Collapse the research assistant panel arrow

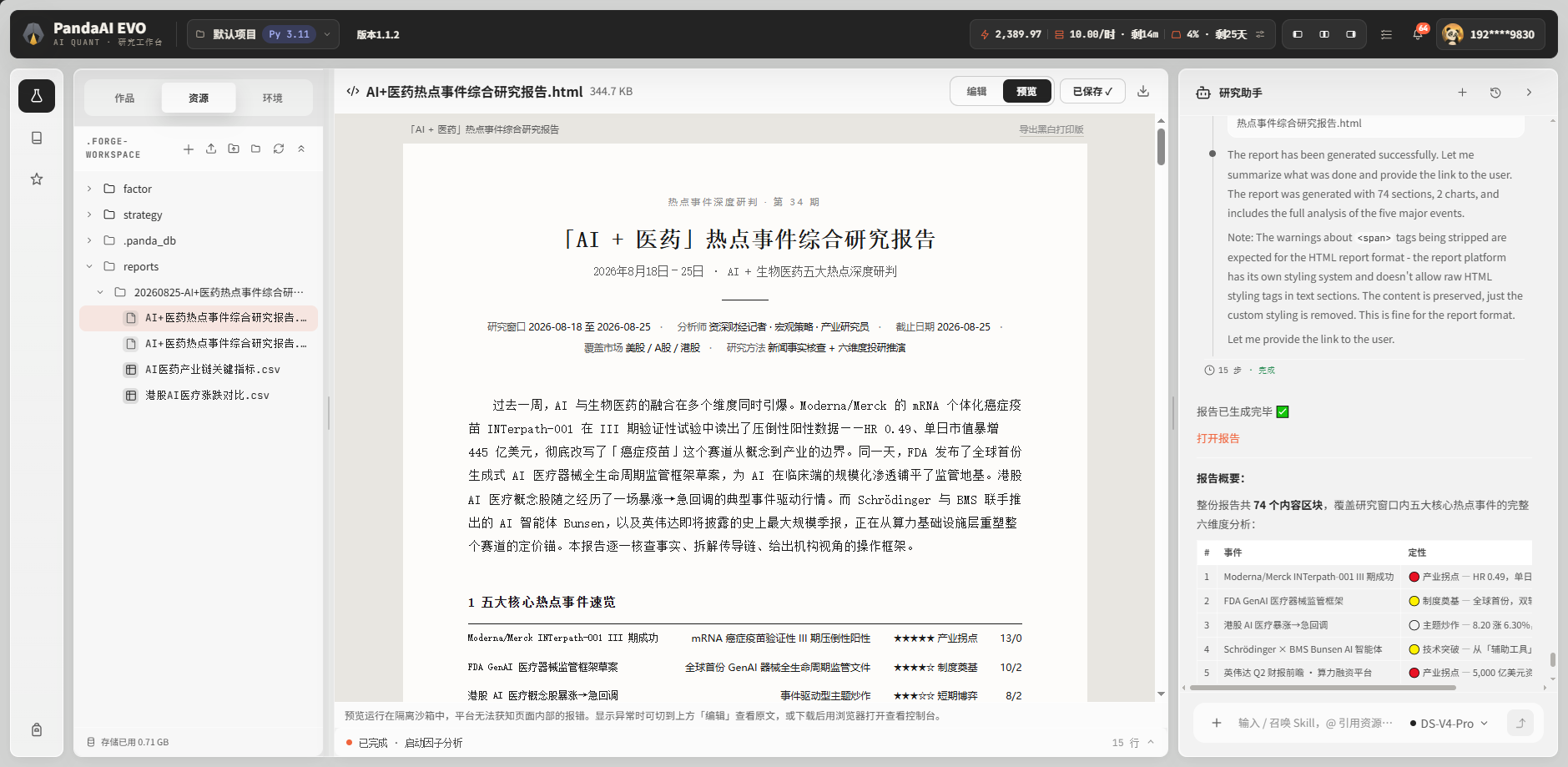tap(1529, 93)
